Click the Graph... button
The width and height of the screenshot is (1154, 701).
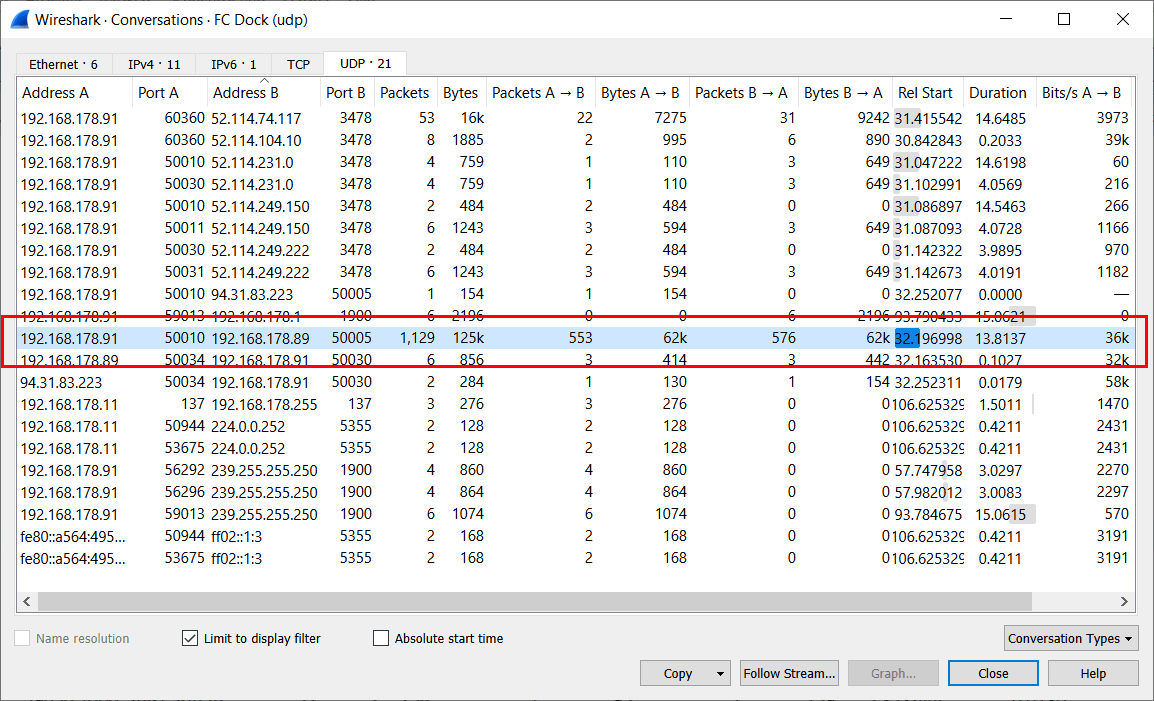(893, 673)
